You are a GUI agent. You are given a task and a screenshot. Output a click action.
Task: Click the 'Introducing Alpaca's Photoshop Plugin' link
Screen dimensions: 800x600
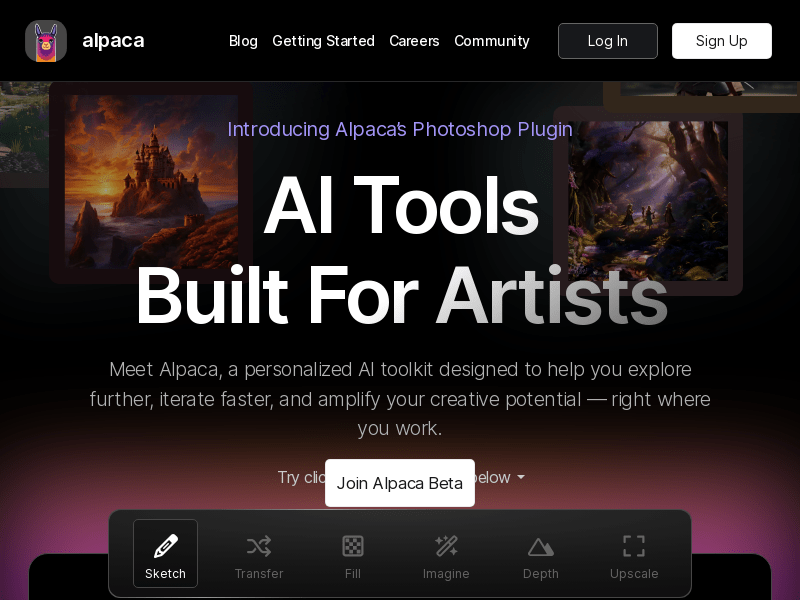(400, 129)
